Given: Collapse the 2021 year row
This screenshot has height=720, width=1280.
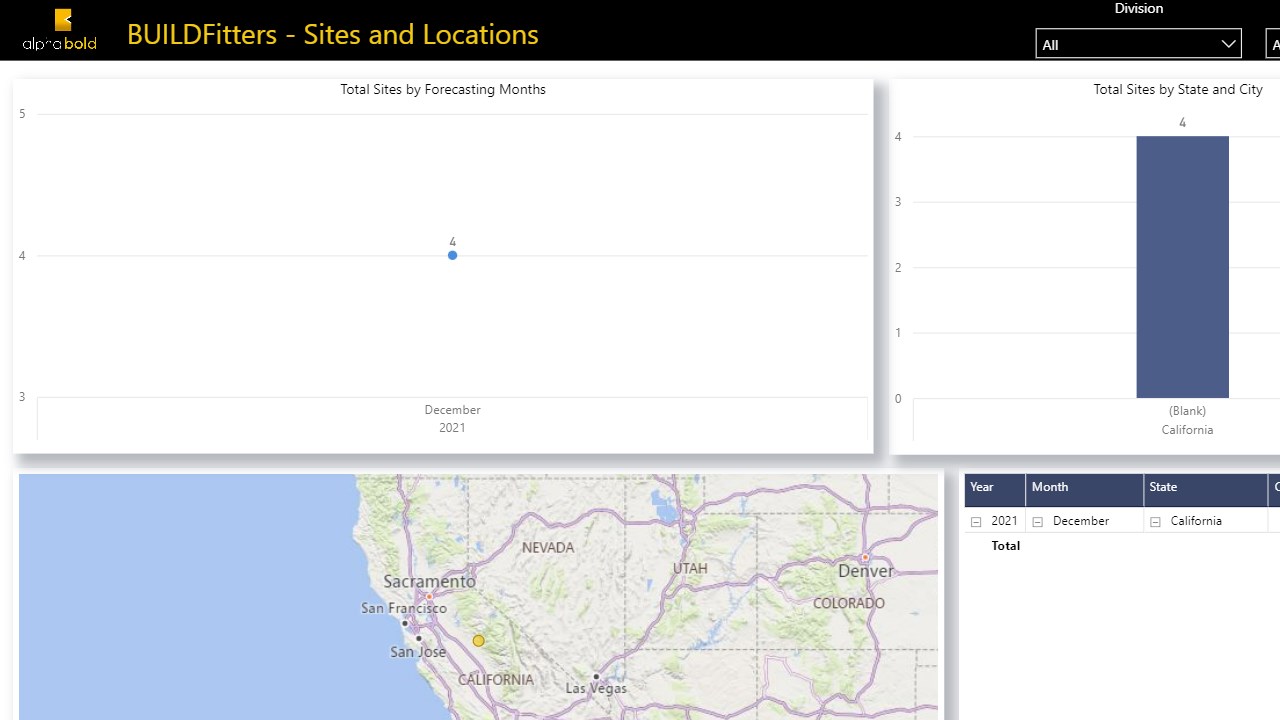Looking at the screenshot, I should pyautogui.click(x=976, y=522).
